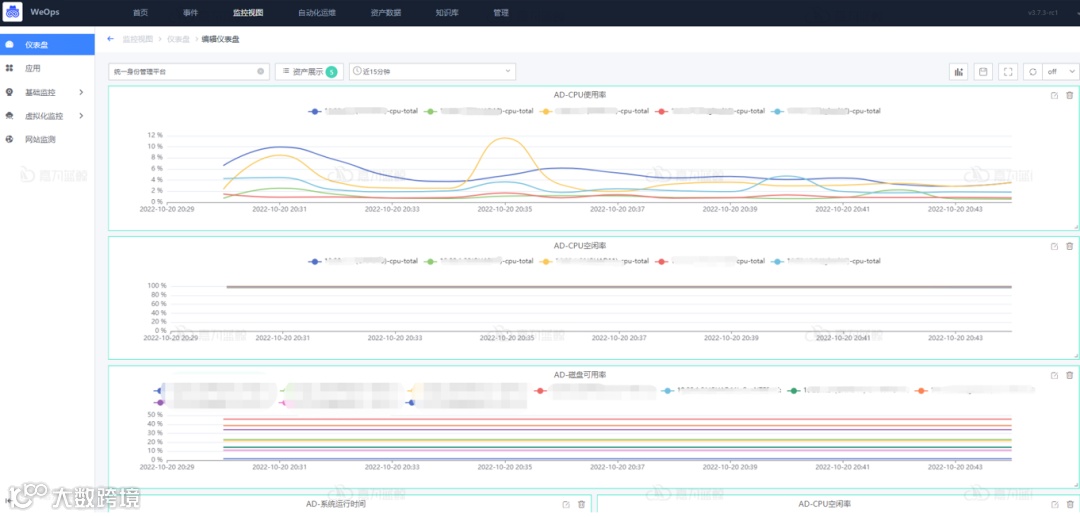Open the 知识库 top menu
The height and width of the screenshot is (517, 1080).
(x=447, y=12)
